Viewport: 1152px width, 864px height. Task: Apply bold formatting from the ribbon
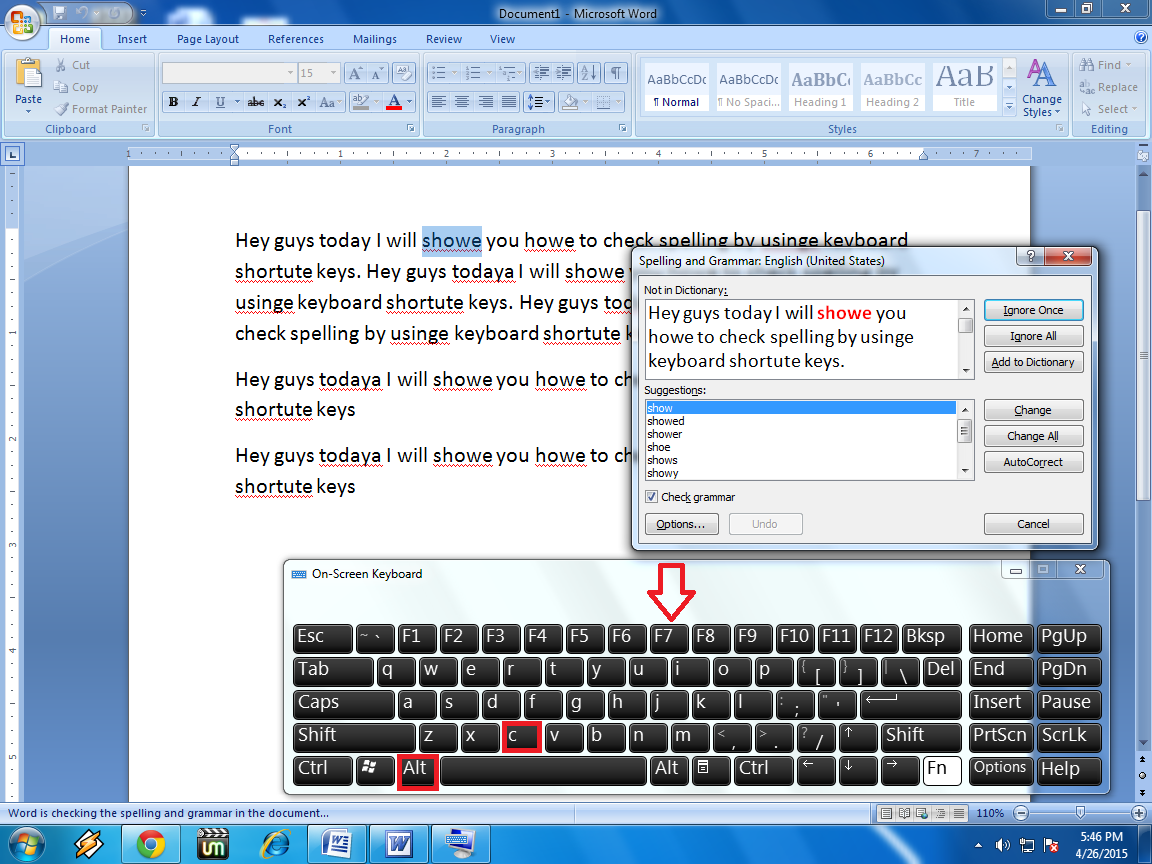(173, 102)
